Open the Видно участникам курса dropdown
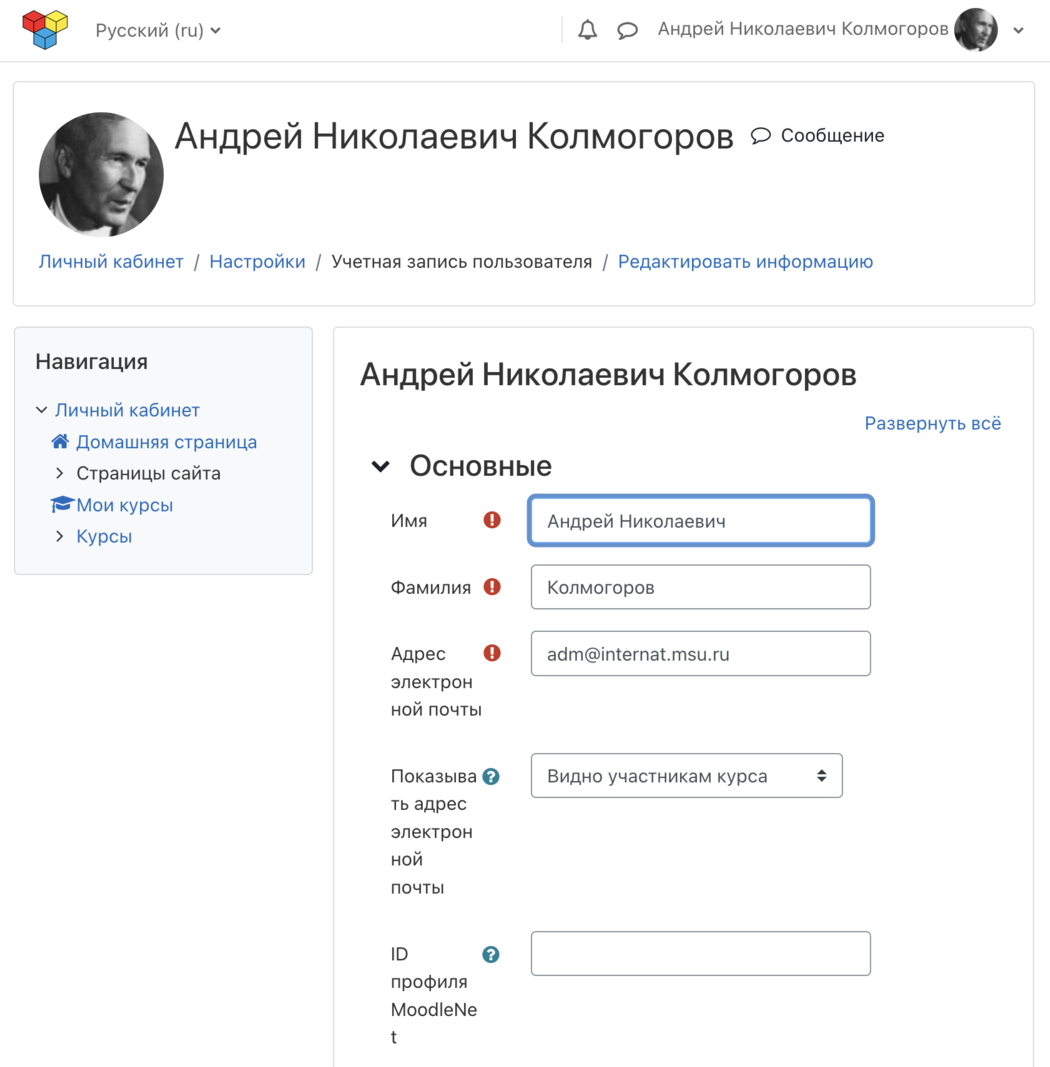The width and height of the screenshot is (1050, 1067). point(687,776)
